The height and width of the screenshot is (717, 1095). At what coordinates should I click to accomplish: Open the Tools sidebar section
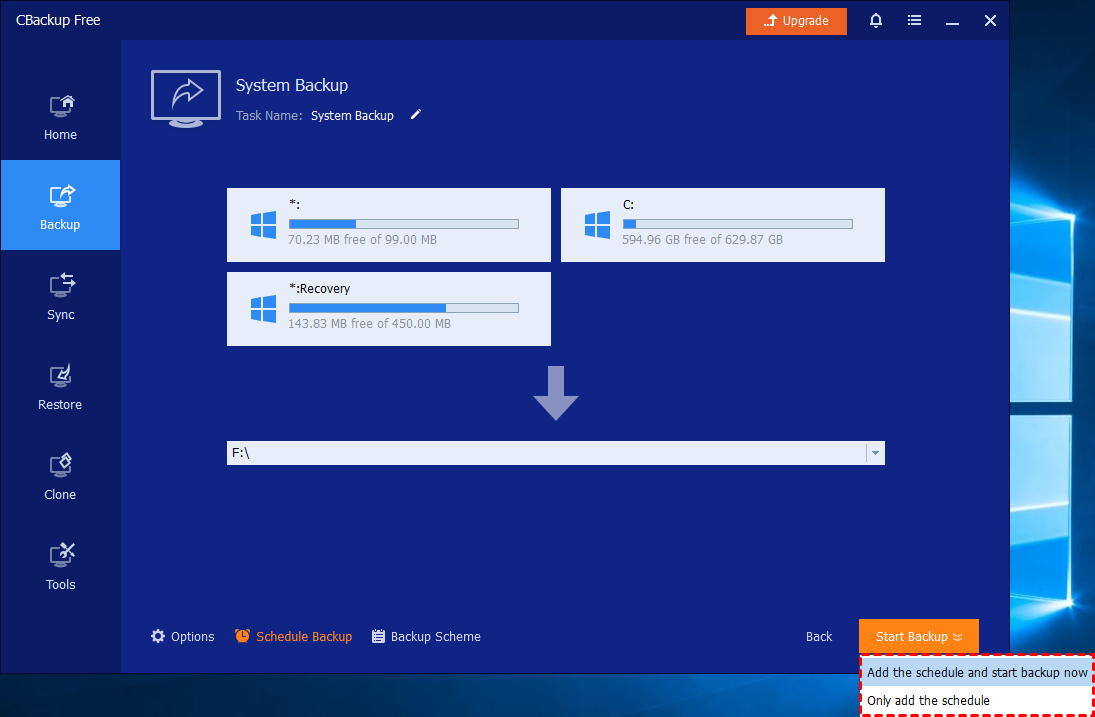point(60,567)
